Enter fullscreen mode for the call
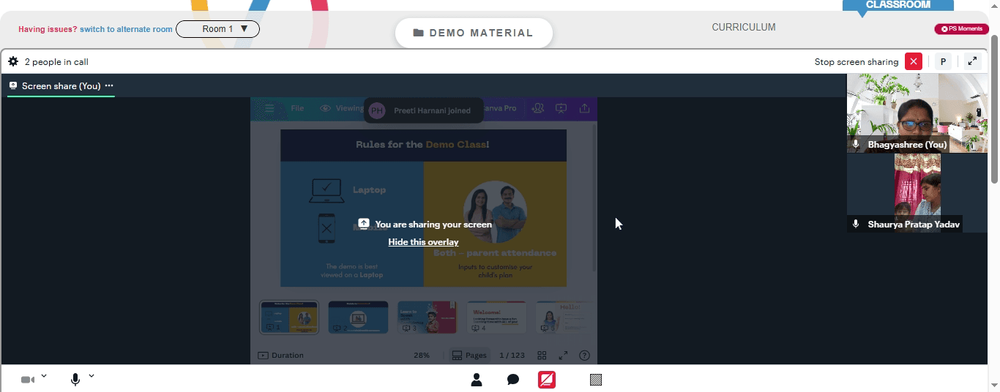The image size is (1000, 392). (972, 62)
